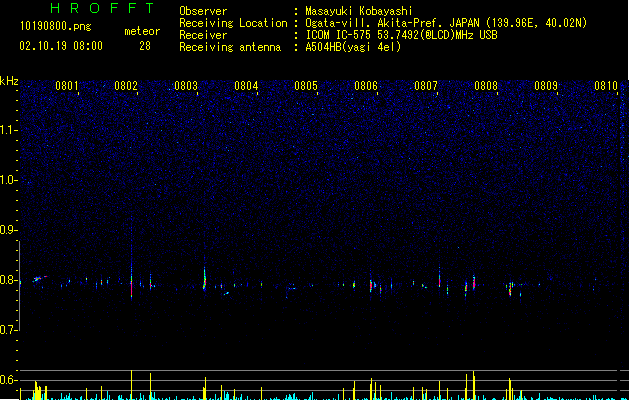
Task: Click the word "meteor" label
Action: pyautogui.click(x=142, y=31)
